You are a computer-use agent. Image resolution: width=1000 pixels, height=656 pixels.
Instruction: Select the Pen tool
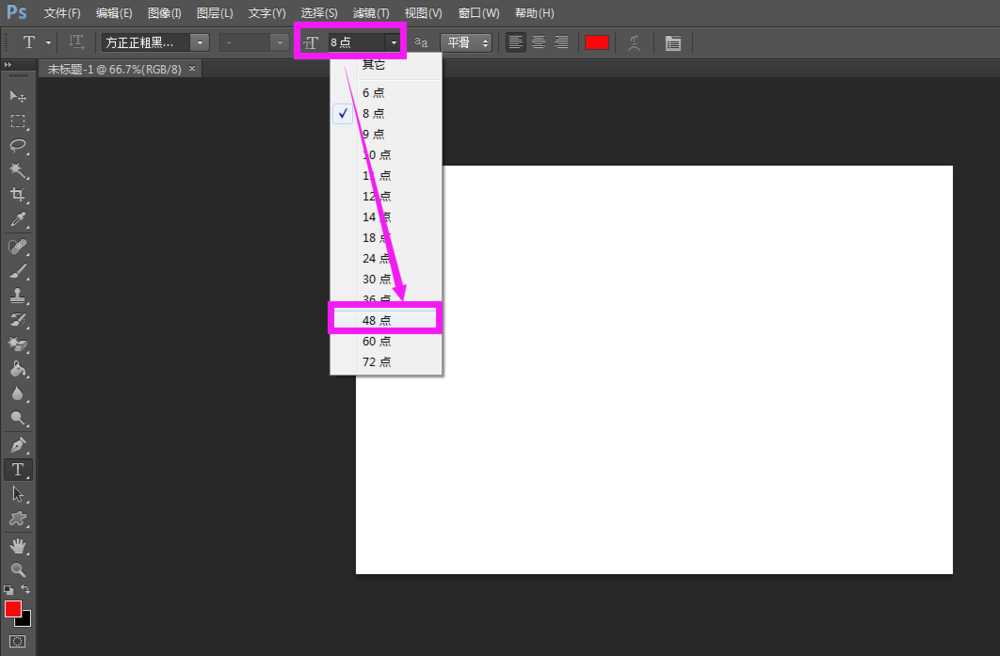[17, 444]
